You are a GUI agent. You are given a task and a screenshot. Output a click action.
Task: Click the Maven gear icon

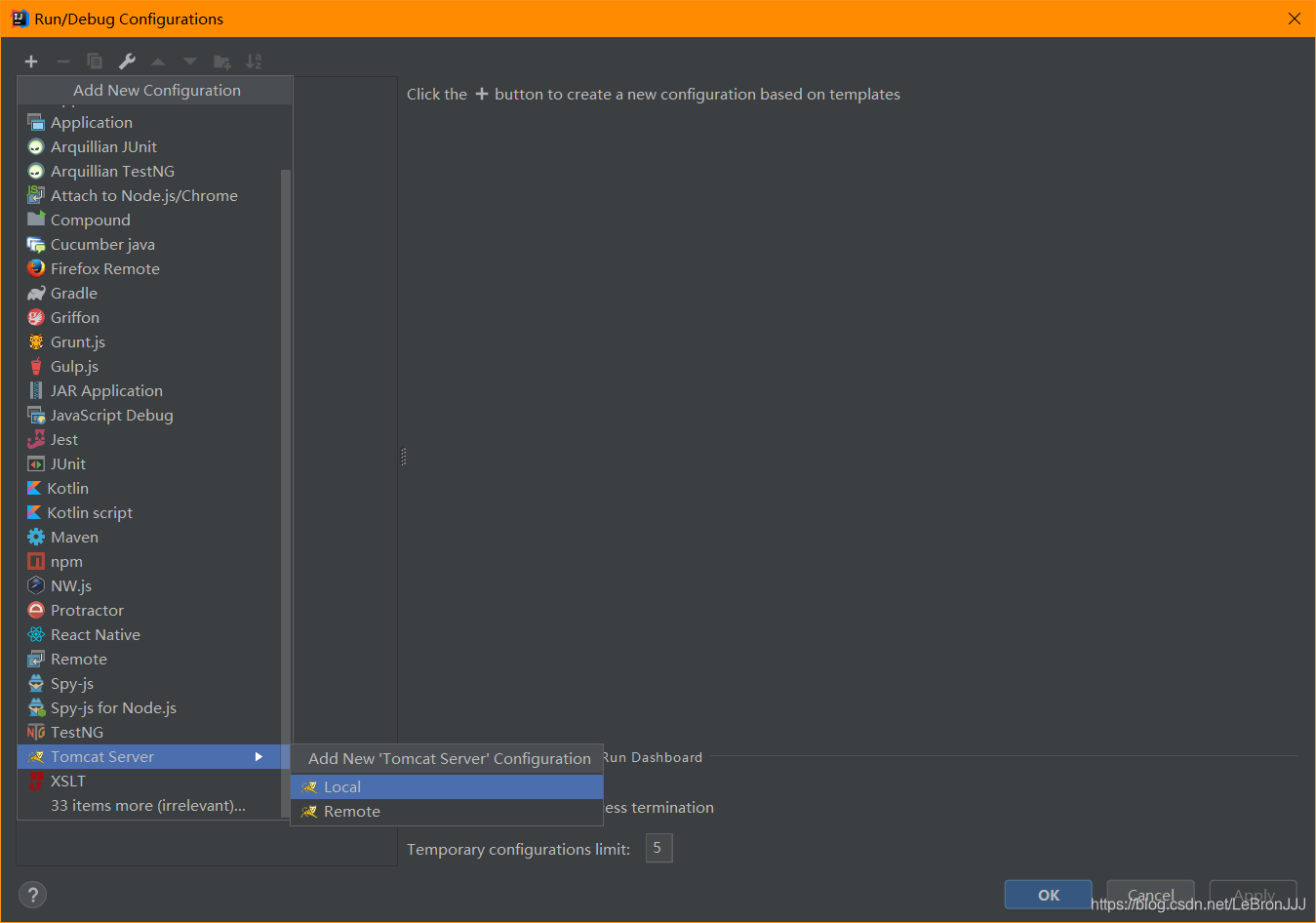pyautogui.click(x=36, y=537)
